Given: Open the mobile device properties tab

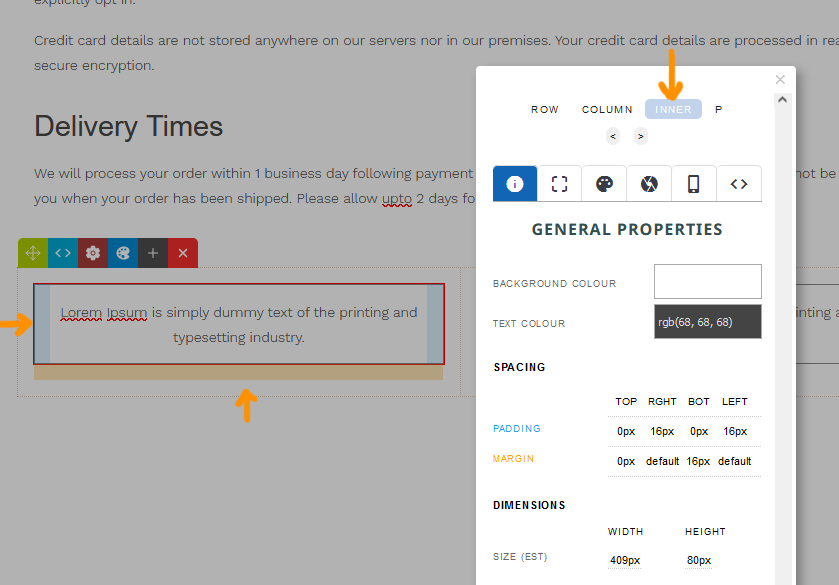Looking at the screenshot, I should pyautogui.click(x=694, y=184).
